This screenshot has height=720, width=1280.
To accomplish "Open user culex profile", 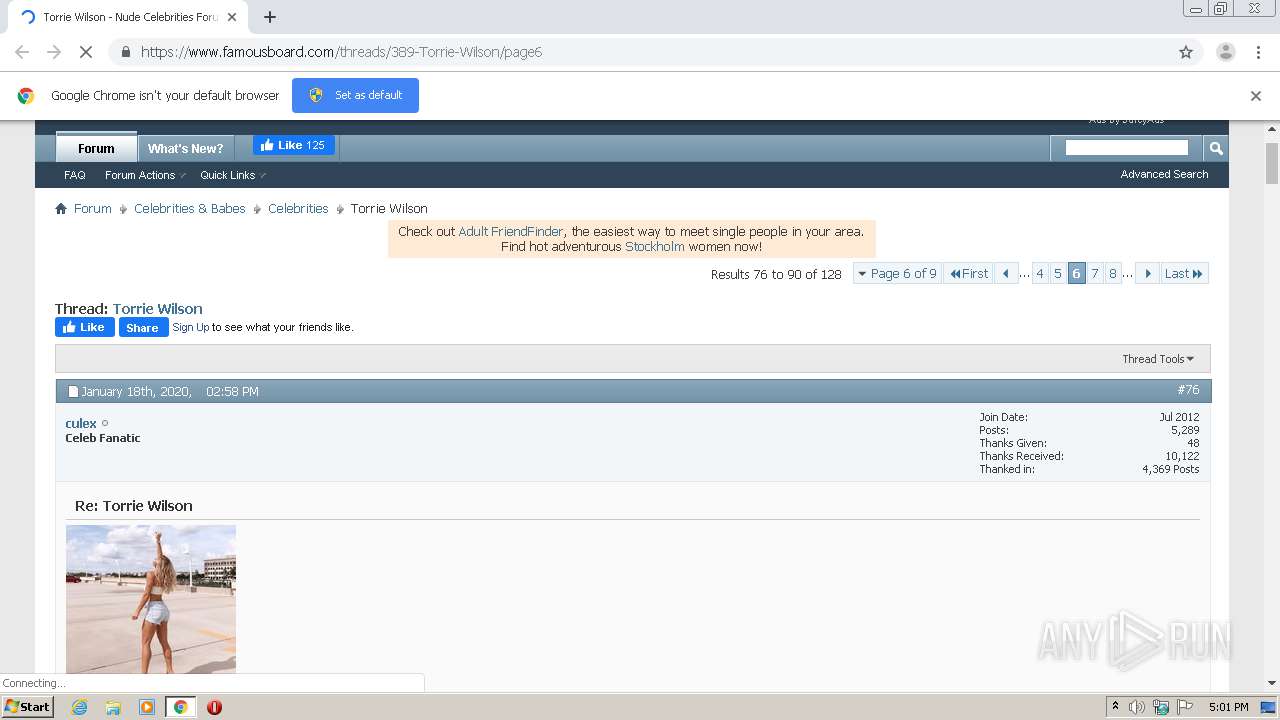I will (81, 423).
